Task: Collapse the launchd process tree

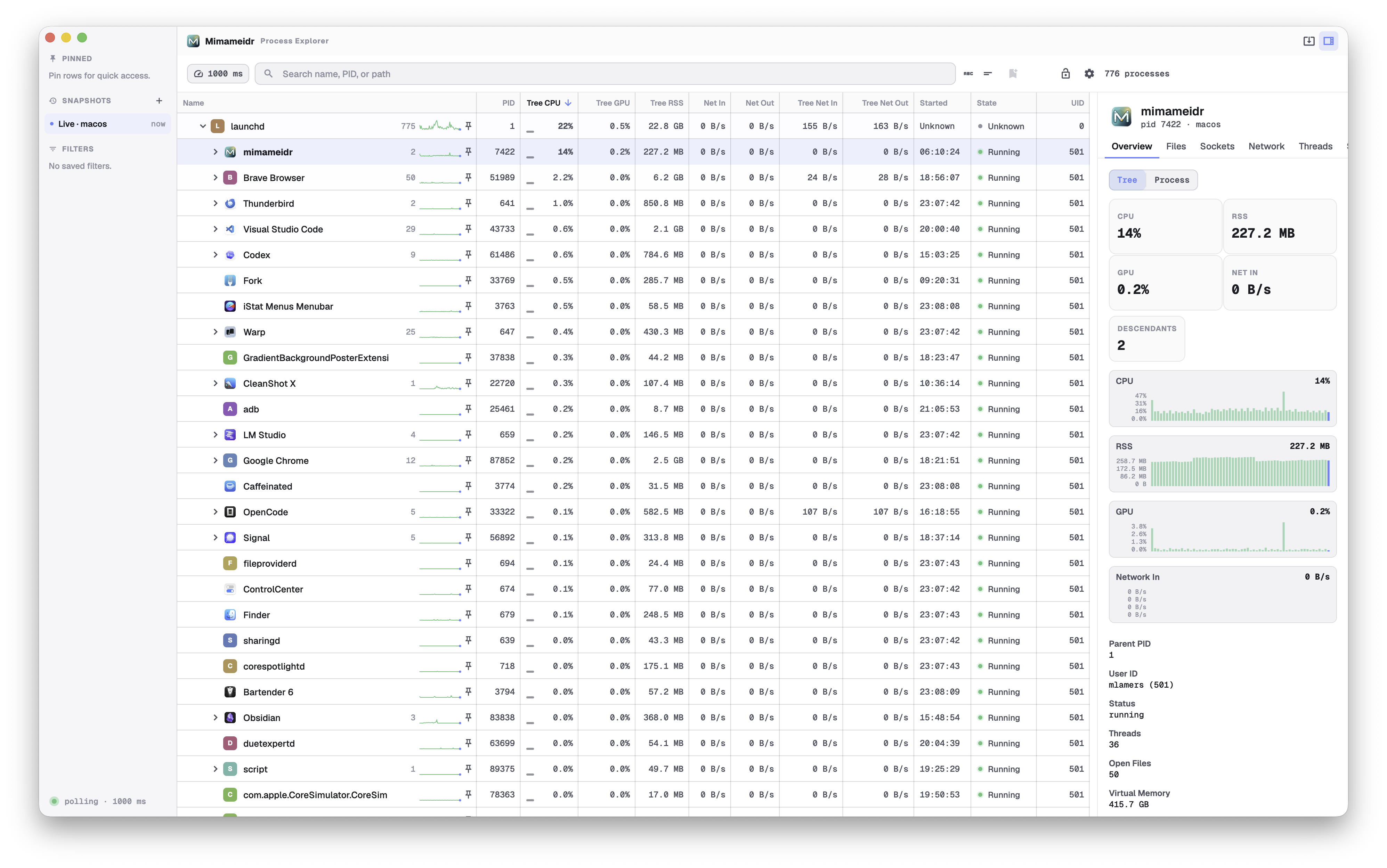Action: tap(203, 126)
